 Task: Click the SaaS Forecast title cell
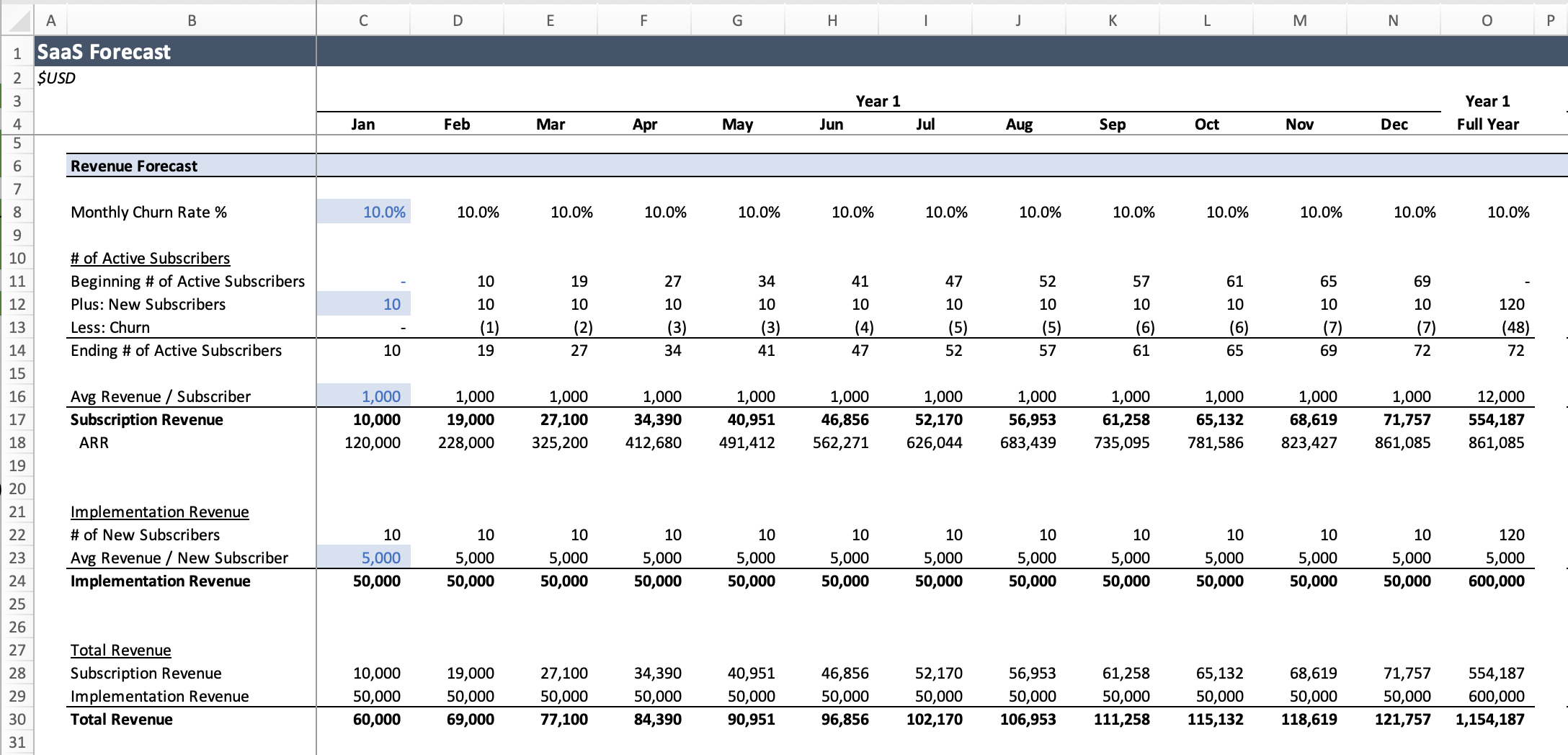(x=104, y=51)
